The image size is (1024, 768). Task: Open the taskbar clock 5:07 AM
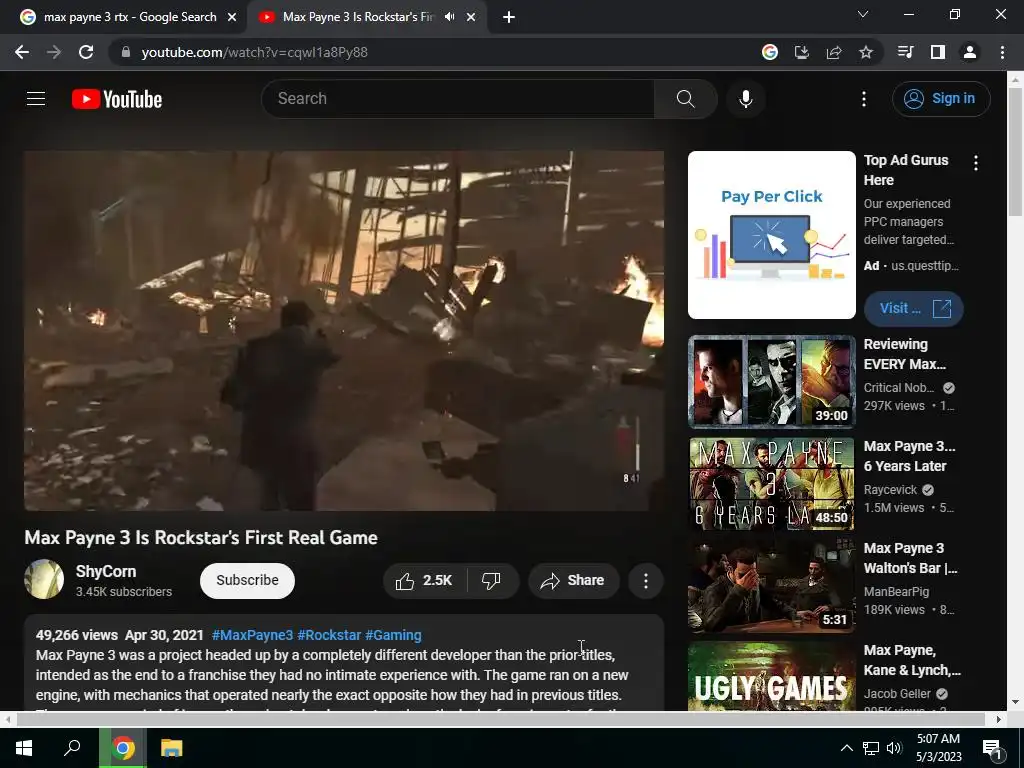click(x=938, y=748)
